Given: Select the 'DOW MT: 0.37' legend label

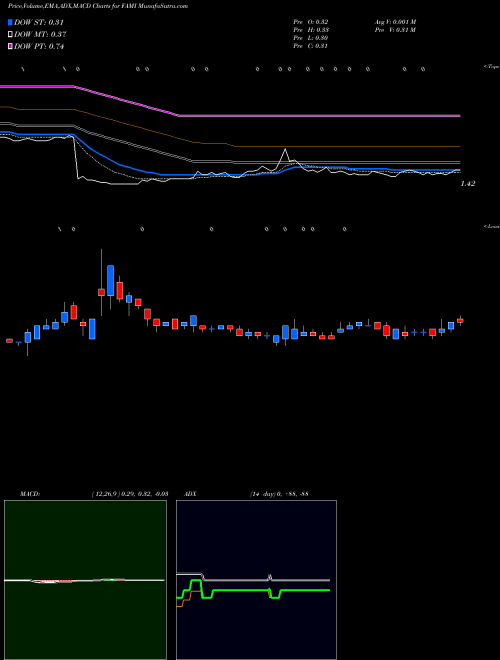Looking at the screenshot, I should 40,35.
